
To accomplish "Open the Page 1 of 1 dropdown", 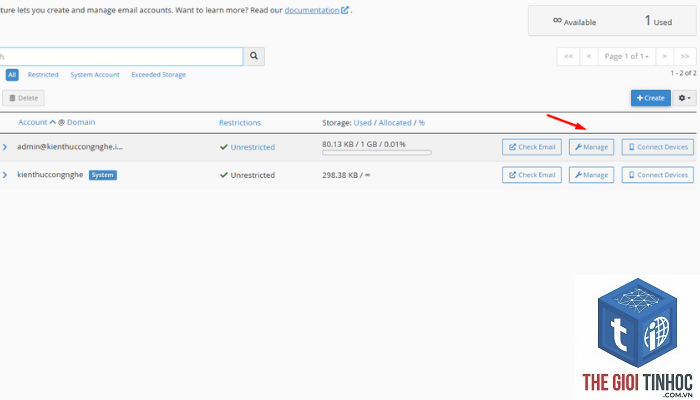I will 626,56.
